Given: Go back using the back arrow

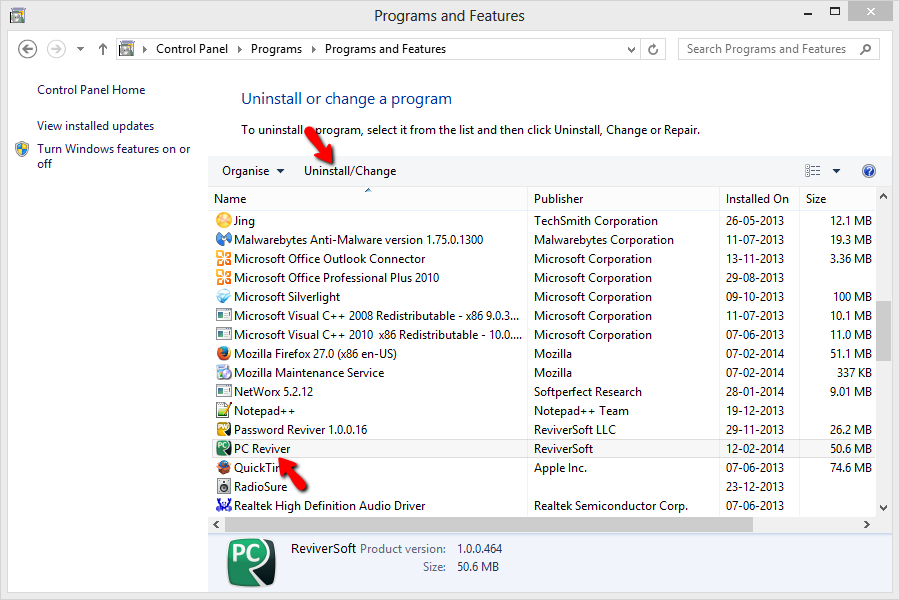Looking at the screenshot, I should coord(28,49).
